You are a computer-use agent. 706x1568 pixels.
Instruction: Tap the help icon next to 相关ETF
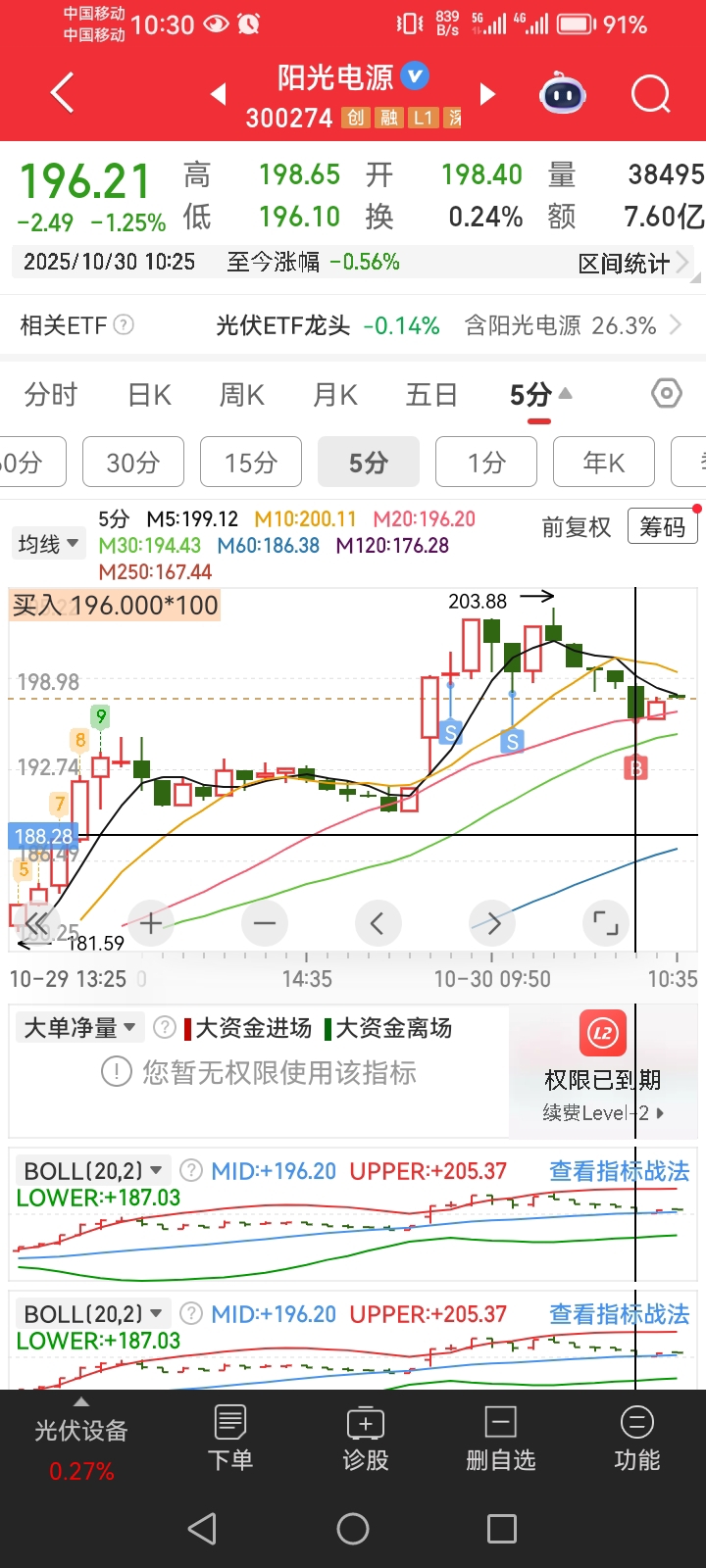[124, 324]
